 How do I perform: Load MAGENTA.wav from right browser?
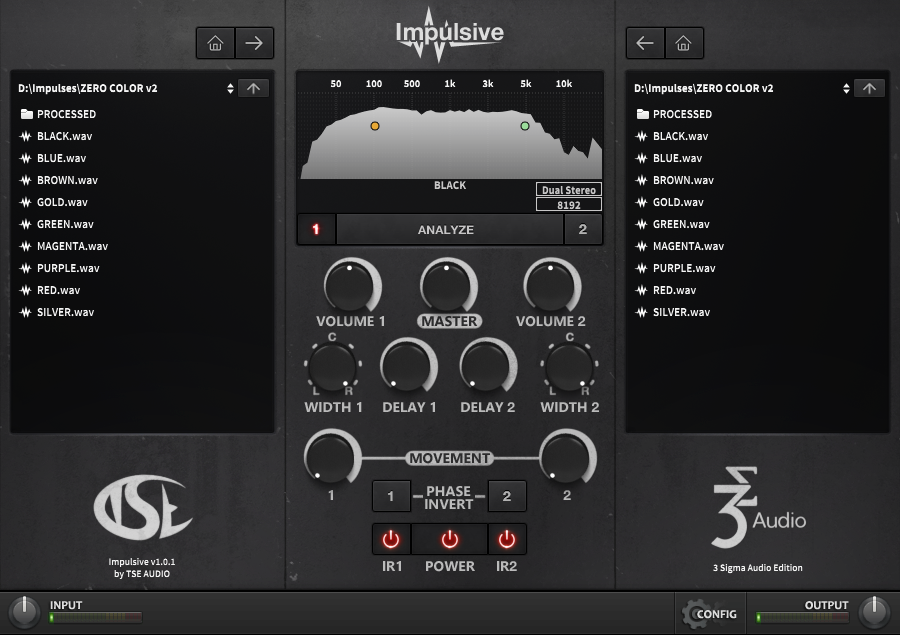coord(680,246)
